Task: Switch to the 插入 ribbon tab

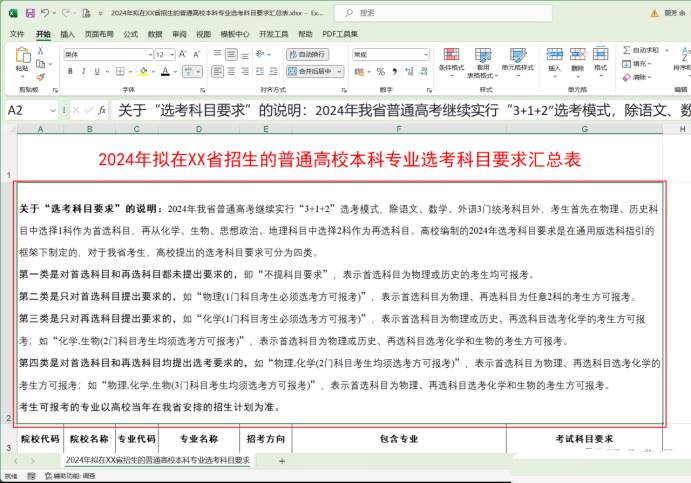Action: [x=67, y=34]
